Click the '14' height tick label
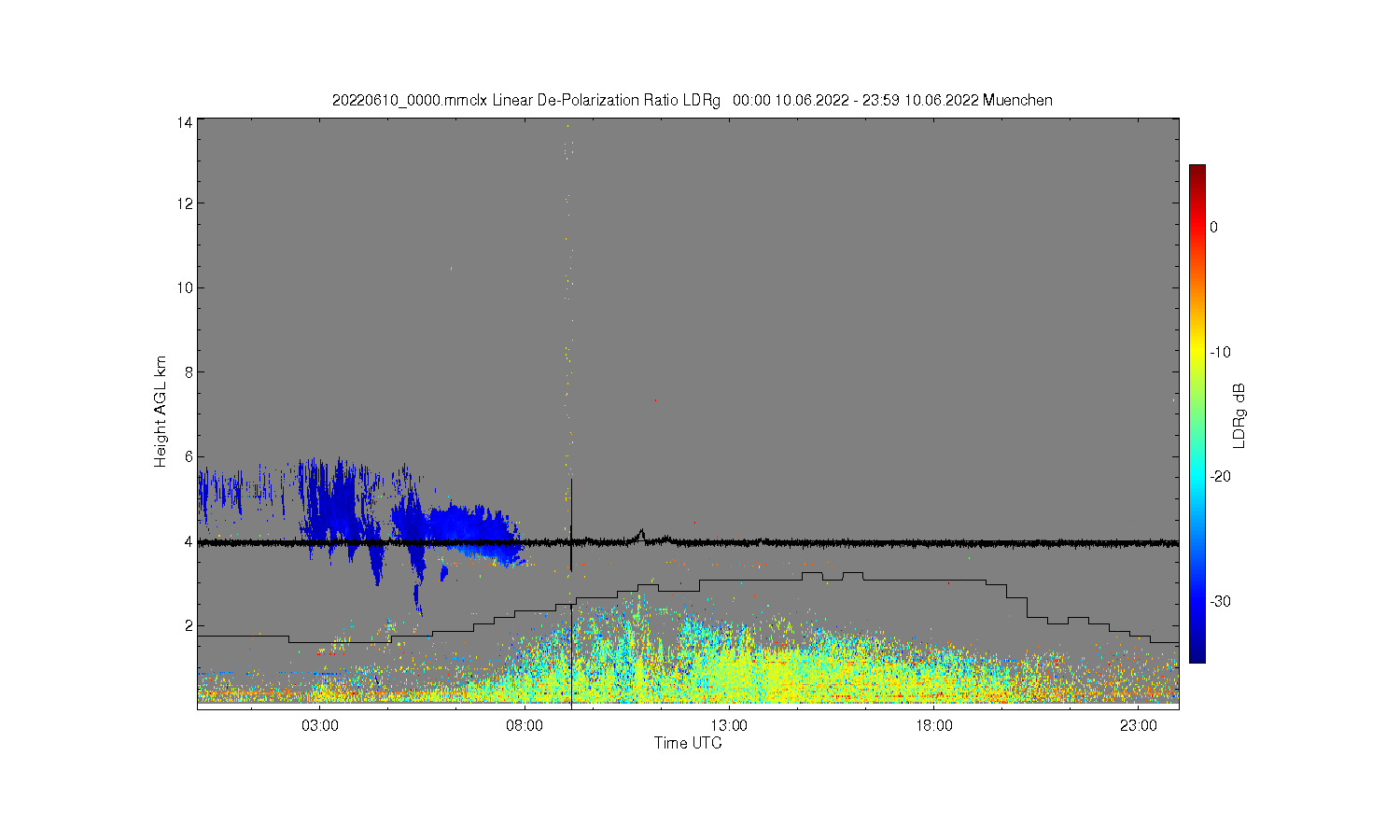Image resolution: width=1400 pixels, height=840 pixels. point(185,122)
